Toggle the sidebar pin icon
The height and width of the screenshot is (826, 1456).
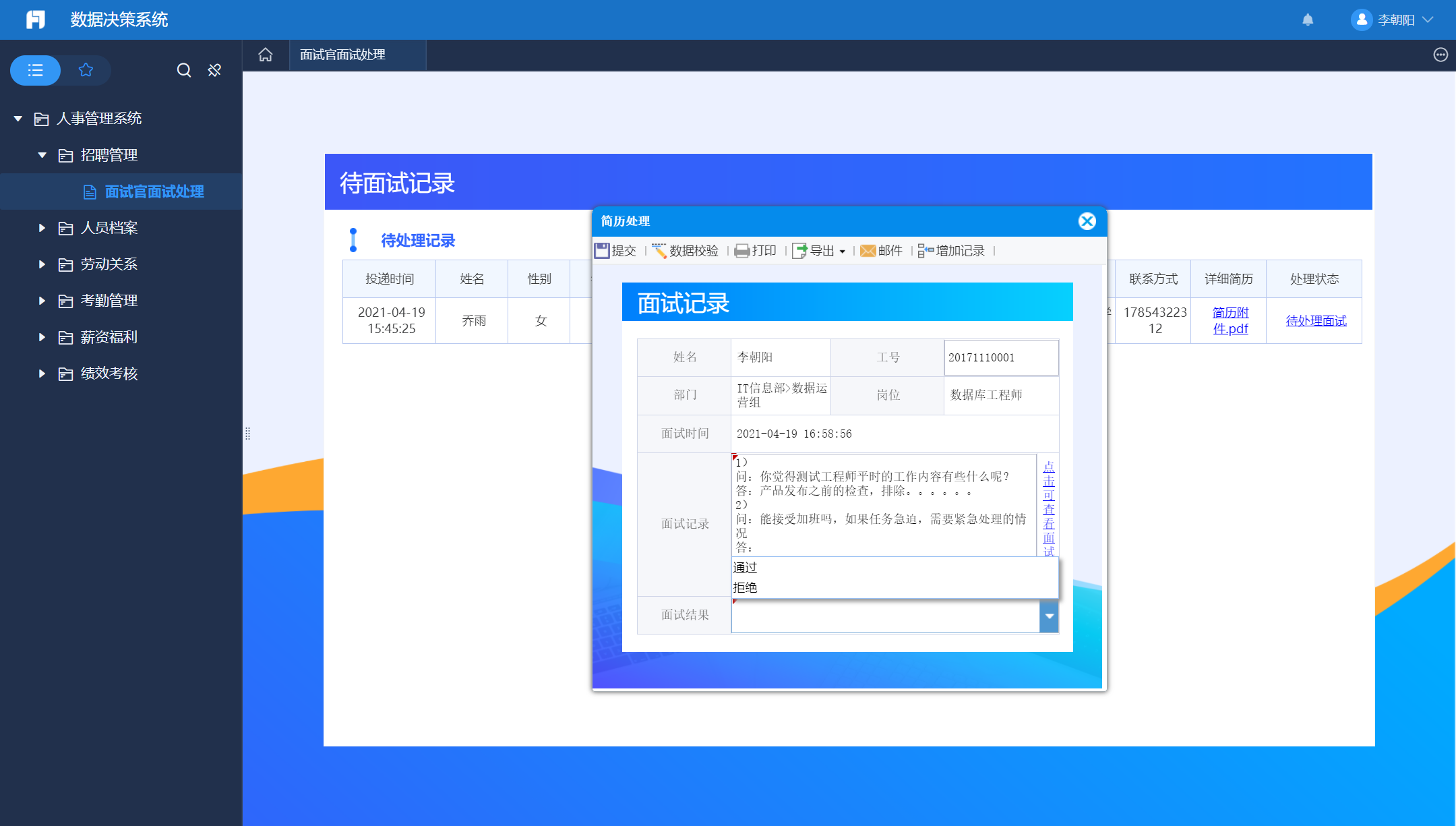pos(214,70)
